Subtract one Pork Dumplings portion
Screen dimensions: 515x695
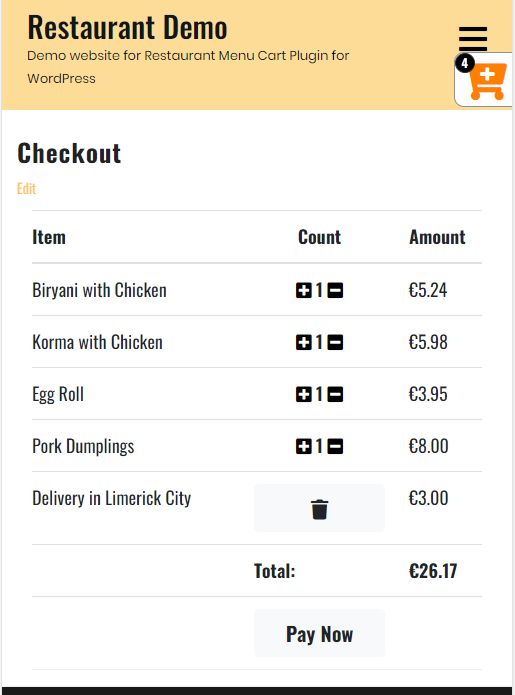[335, 446]
